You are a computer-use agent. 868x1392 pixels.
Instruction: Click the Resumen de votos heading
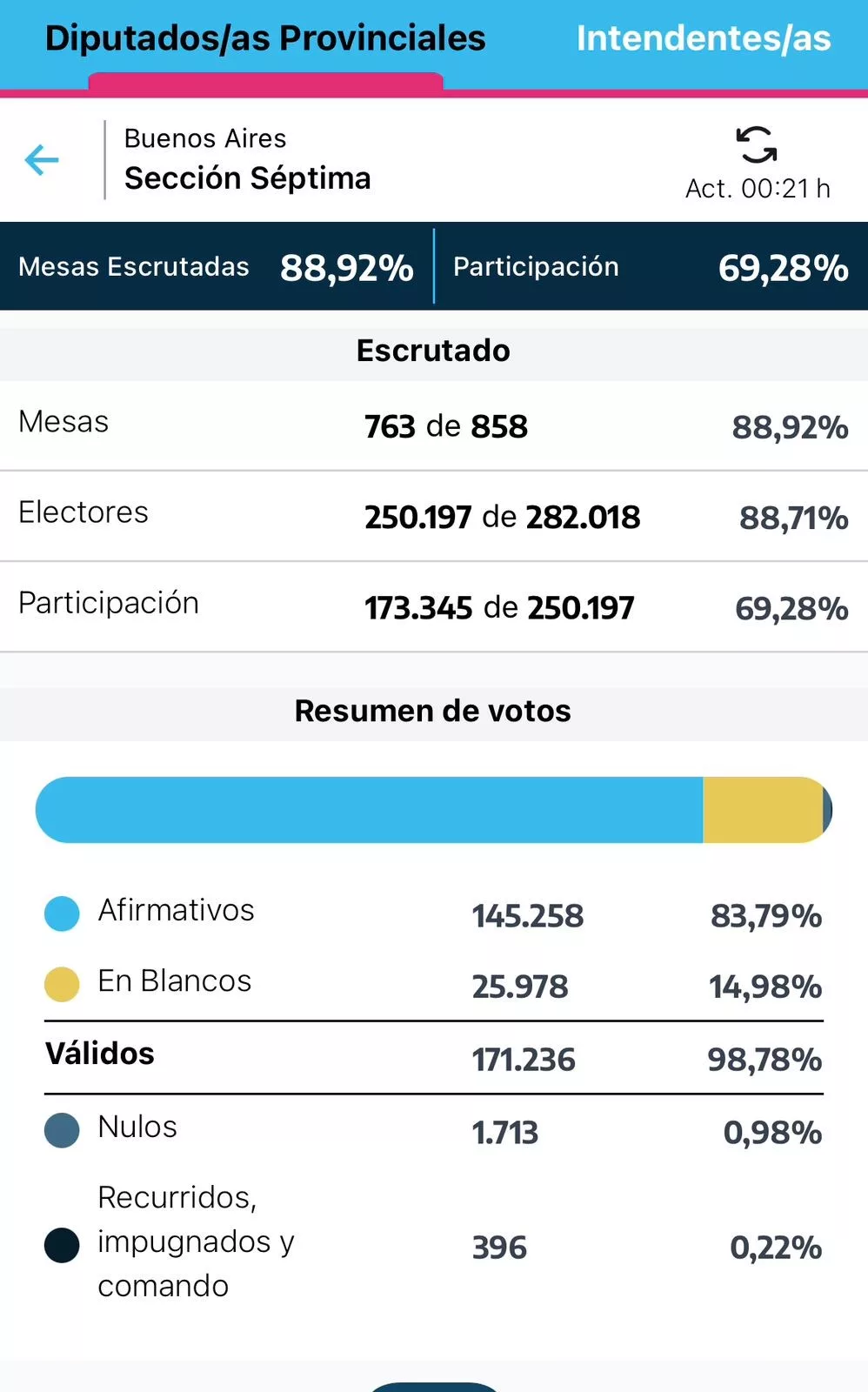point(433,711)
